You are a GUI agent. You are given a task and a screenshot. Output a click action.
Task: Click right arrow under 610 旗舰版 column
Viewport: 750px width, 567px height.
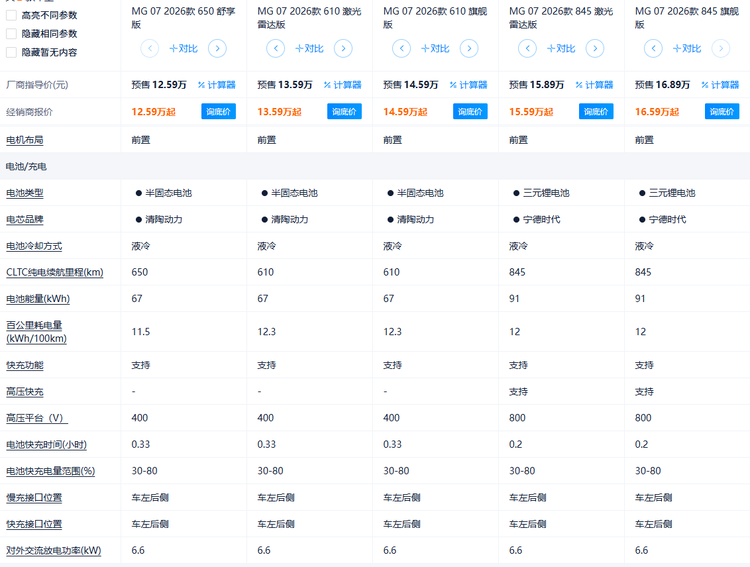tap(469, 48)
